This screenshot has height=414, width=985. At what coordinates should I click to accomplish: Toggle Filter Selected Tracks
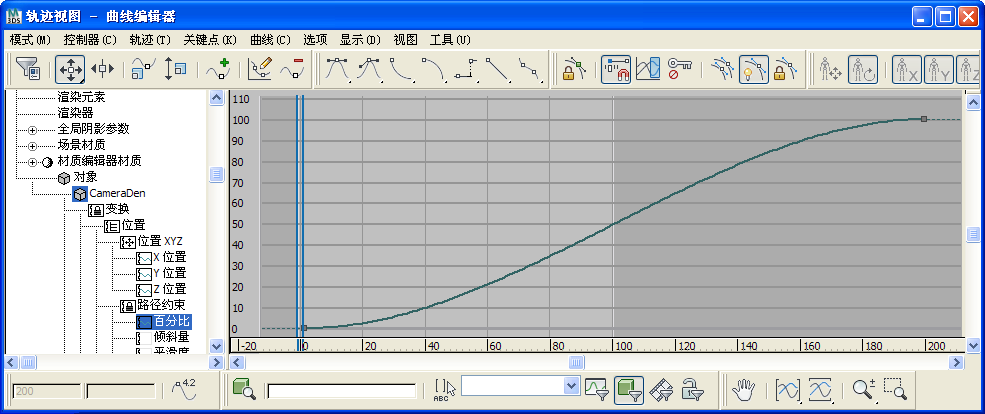pos(597,389)
